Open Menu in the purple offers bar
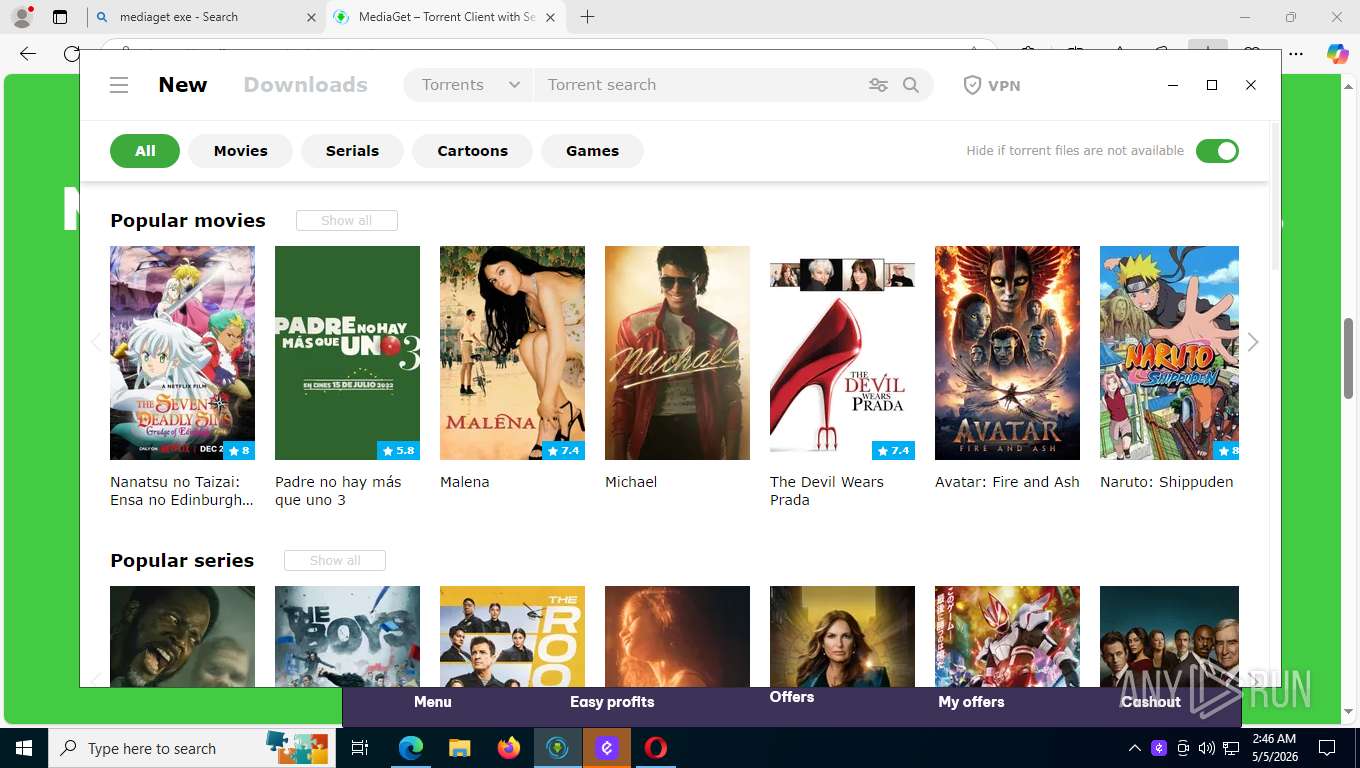Screen dimensions: 1360x768 433,702
